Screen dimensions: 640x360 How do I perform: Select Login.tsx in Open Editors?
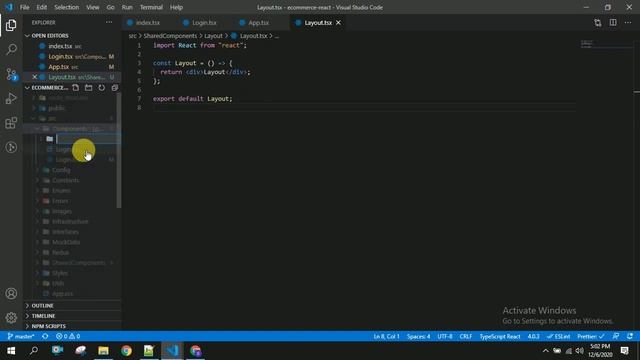tap(72, 57)
